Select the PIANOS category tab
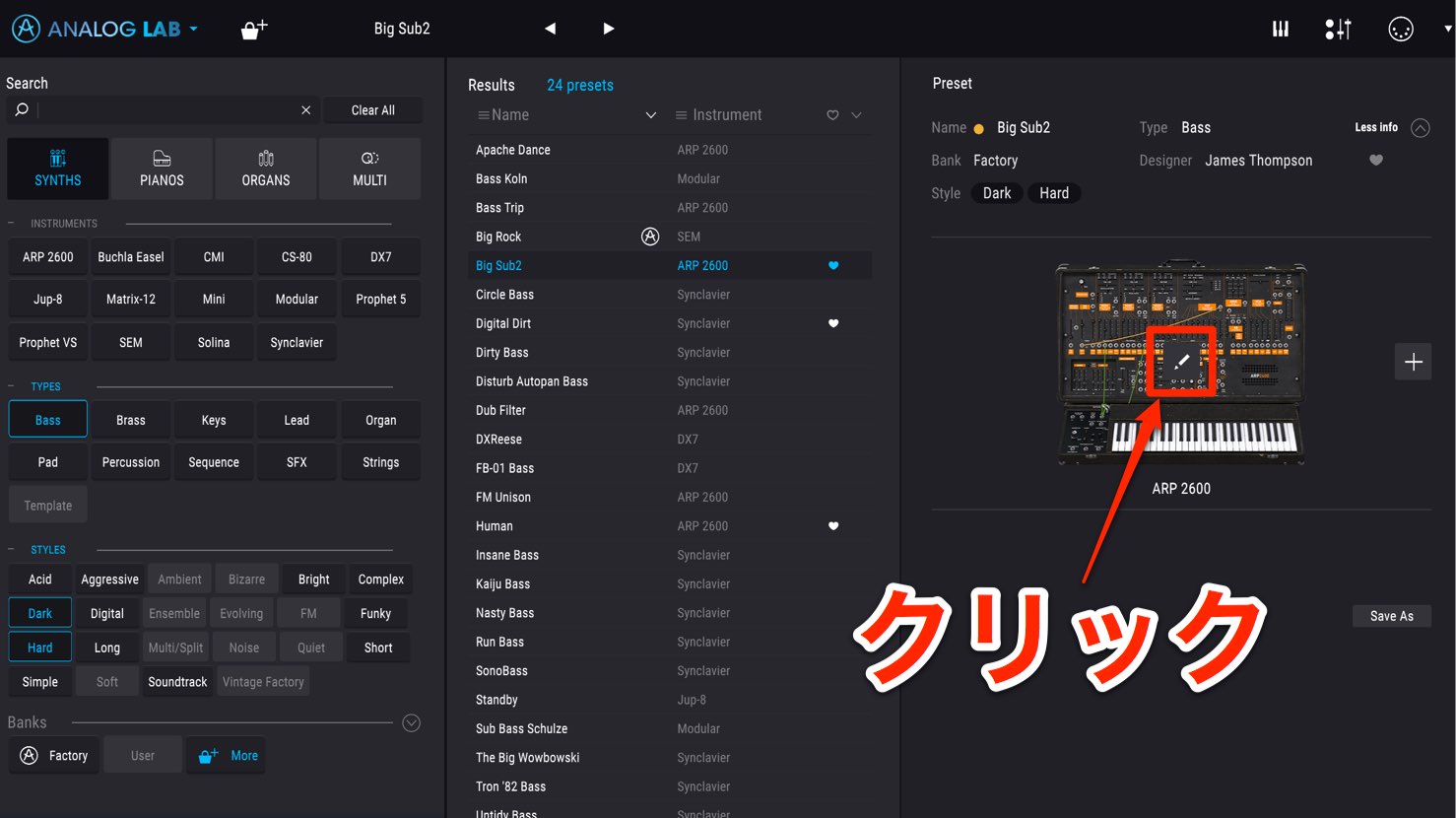Viewport: 1456px width, 818px height. (162, 169)
